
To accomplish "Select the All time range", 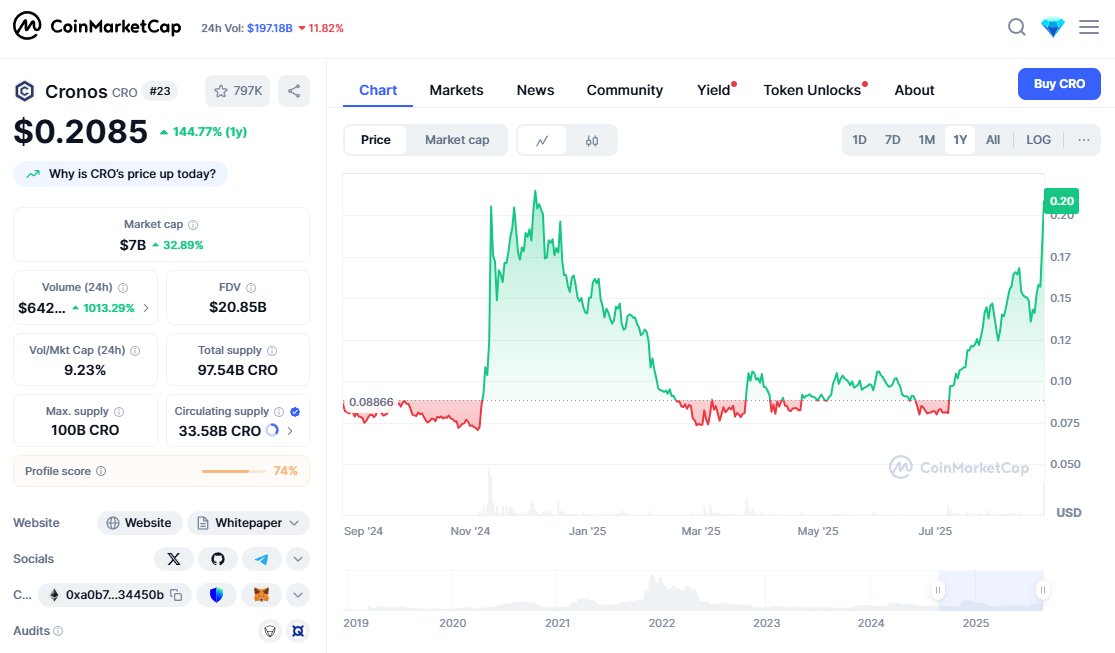I will [x=993, y=140].
